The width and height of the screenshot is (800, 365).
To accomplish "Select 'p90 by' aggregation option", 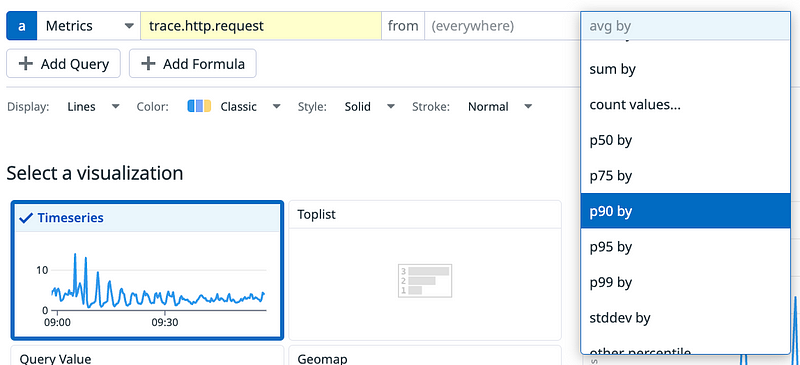I will [685, 211].
